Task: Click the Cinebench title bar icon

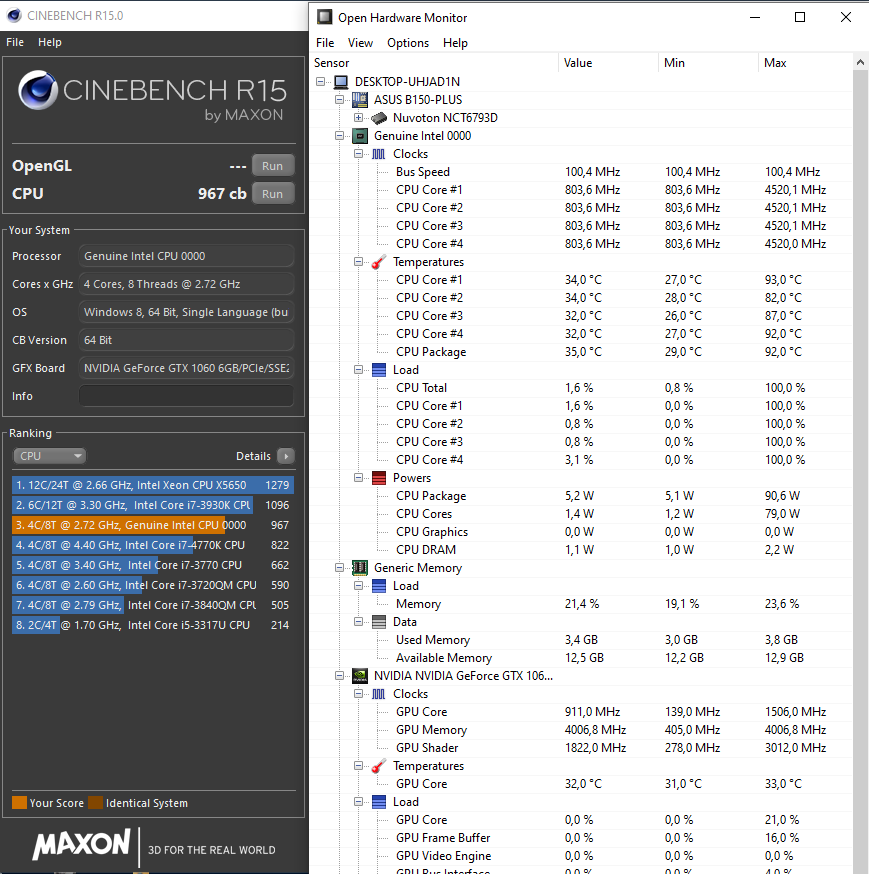Action: pyautogui.click(x=14, y=16)
